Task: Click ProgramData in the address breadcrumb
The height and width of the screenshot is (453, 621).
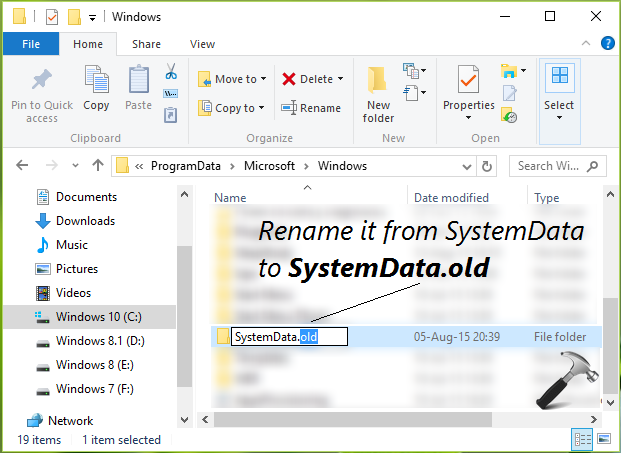Action: (x=186, y=166)
